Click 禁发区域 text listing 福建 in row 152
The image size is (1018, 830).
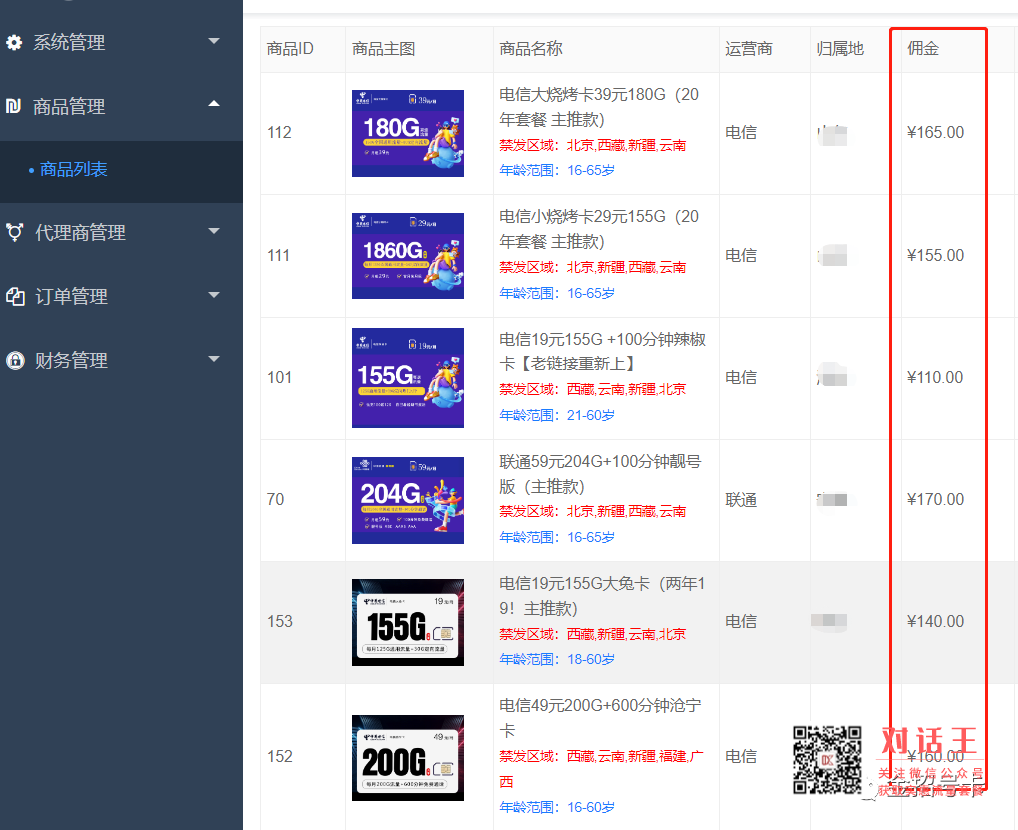click(601, 769)
